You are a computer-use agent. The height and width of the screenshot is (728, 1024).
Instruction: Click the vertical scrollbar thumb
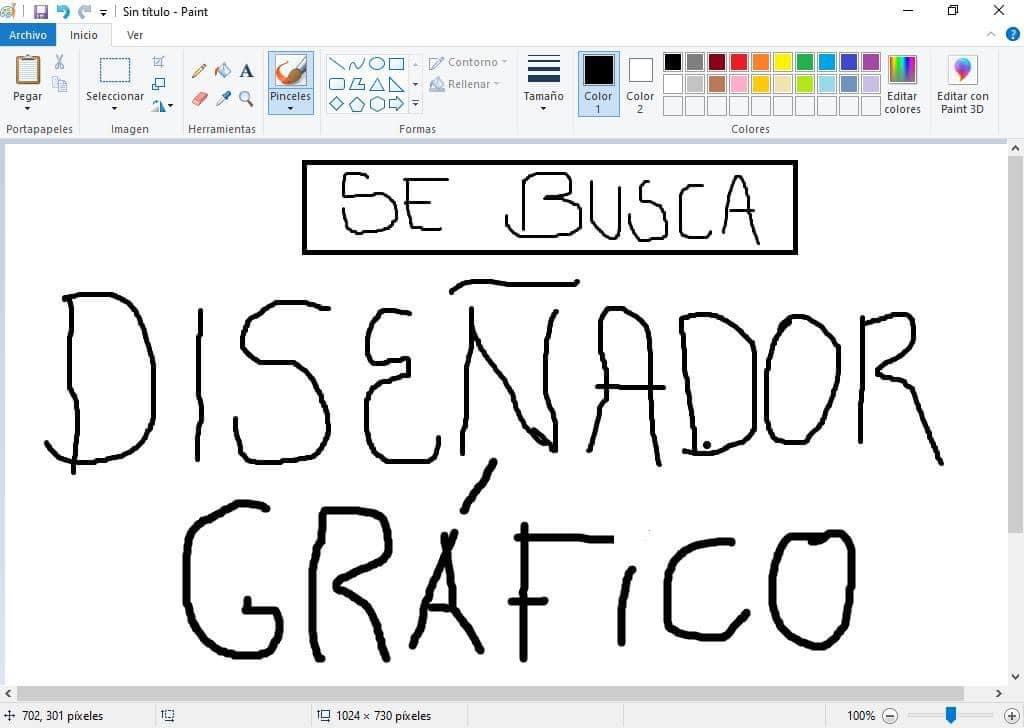click(1015, 345)
